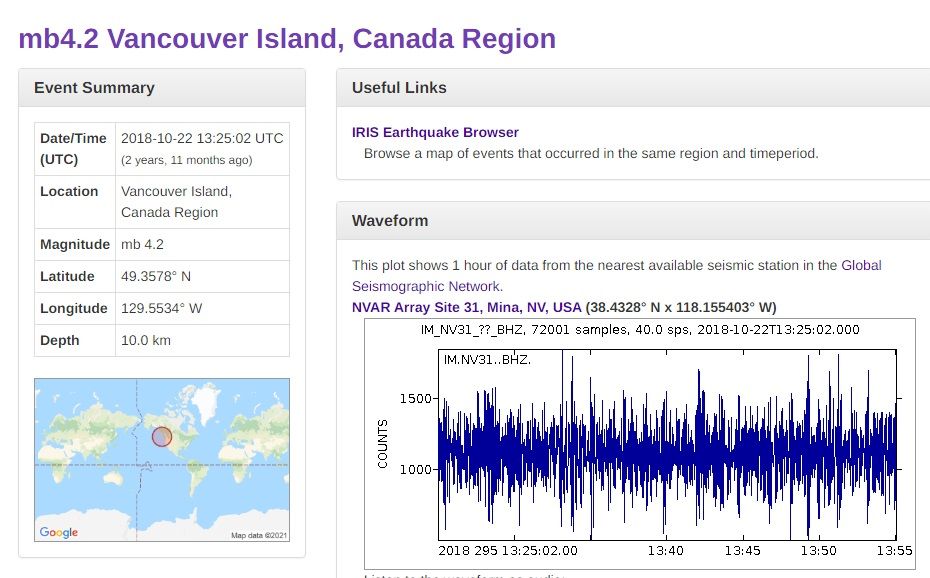Click the 13:45 time axis label
The width and height of the screenshot is (930, 578).
[x=743, y=551]
